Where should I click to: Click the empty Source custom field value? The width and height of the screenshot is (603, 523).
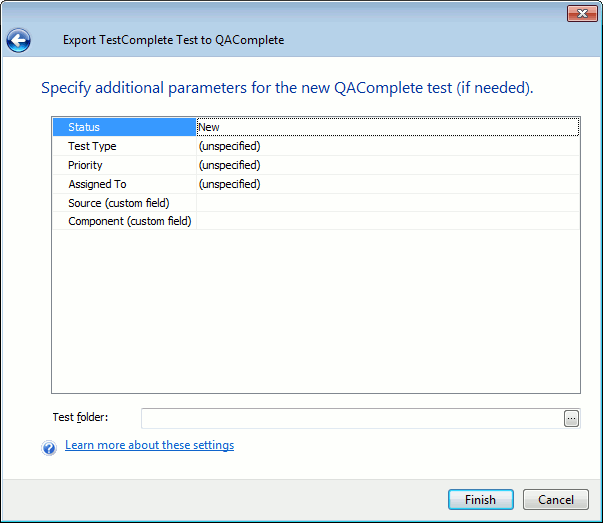[x=387, y=203]
